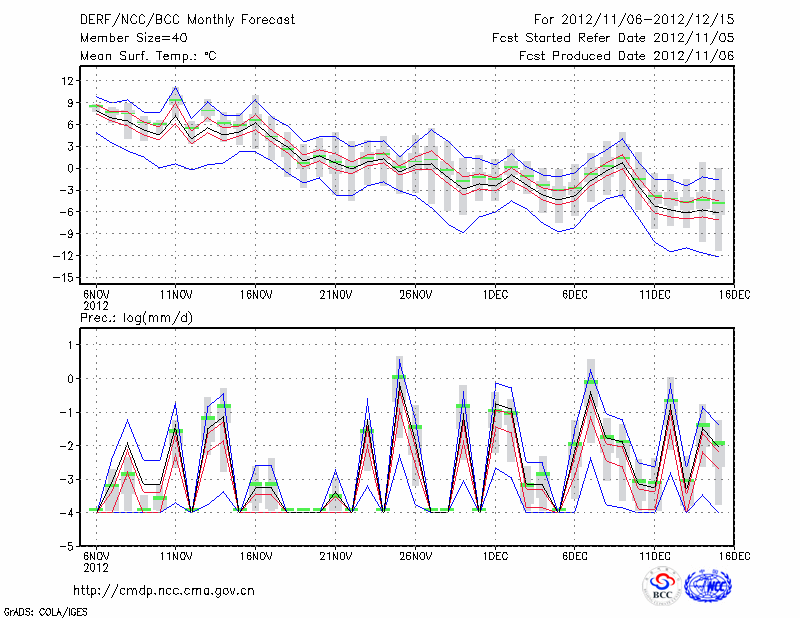Click the 12 label on temperature y-axis

point(70,80)
